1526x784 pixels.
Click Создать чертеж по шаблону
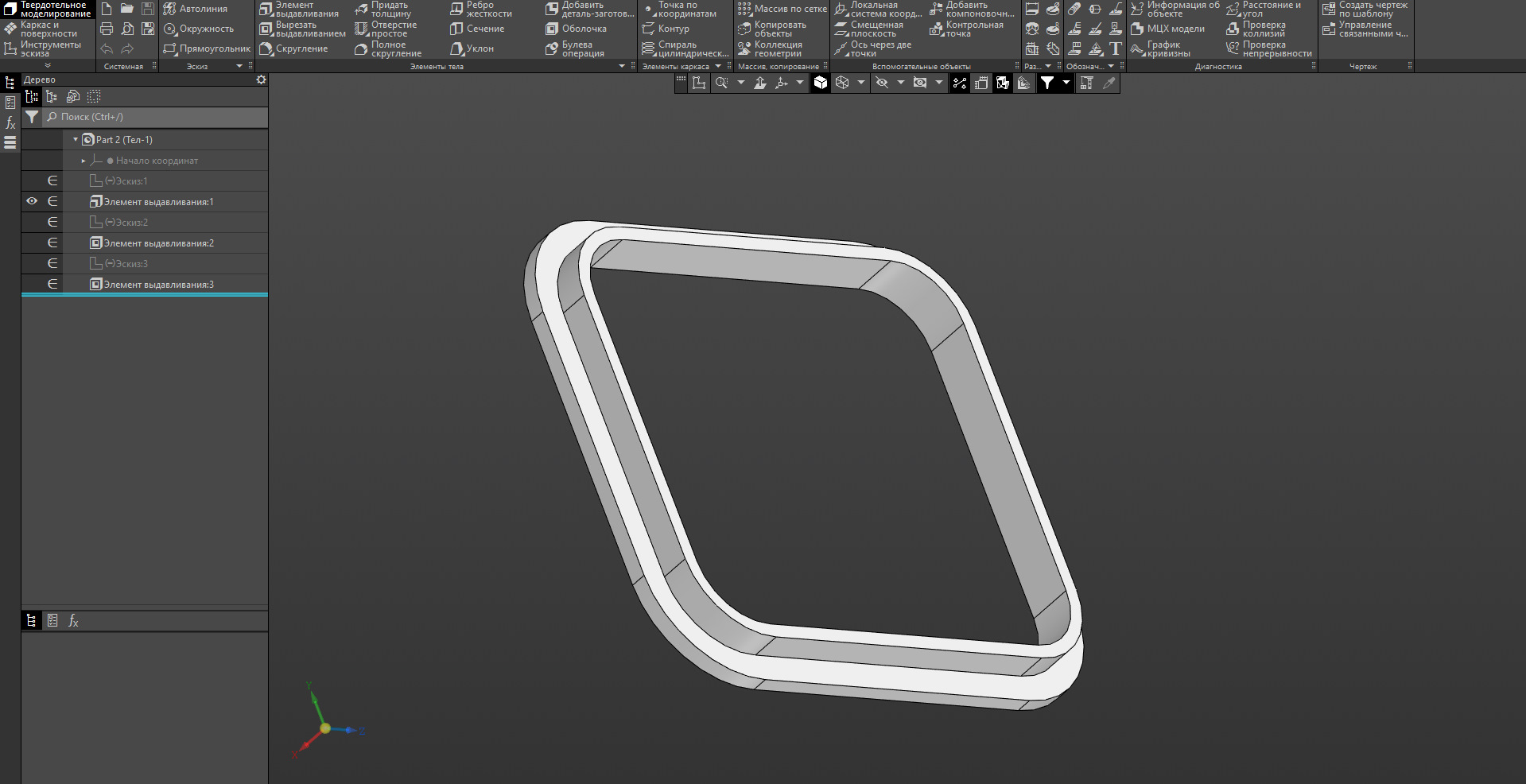click(x=1365, y=9)
